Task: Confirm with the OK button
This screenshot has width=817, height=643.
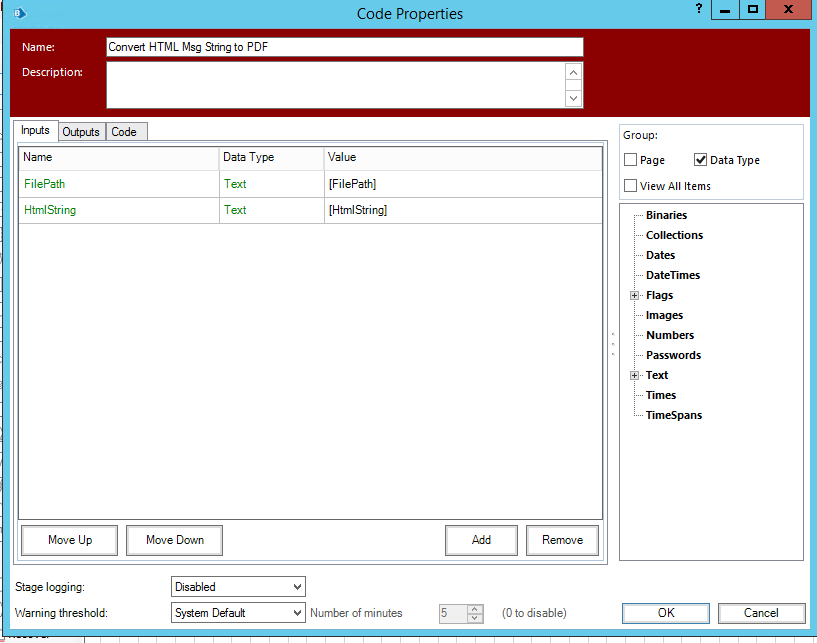Action: tap(666, 613)
